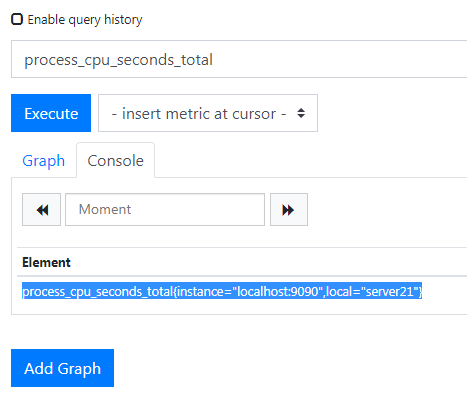Step back in time with rewind icon
Viewport: 467px width, 413px height.
click(41, 210)
